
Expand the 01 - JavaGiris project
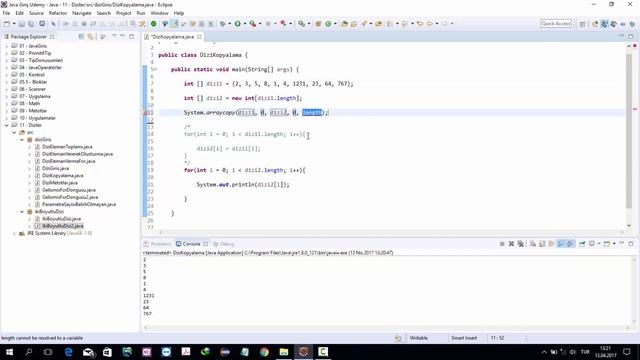tap(7, 46)
